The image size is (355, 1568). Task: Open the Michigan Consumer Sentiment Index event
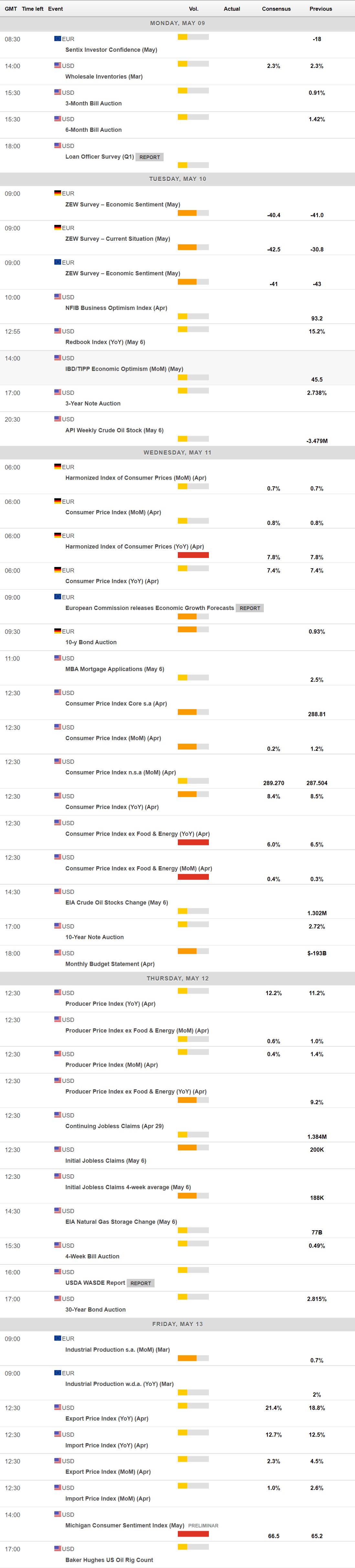pos(125,1525)
